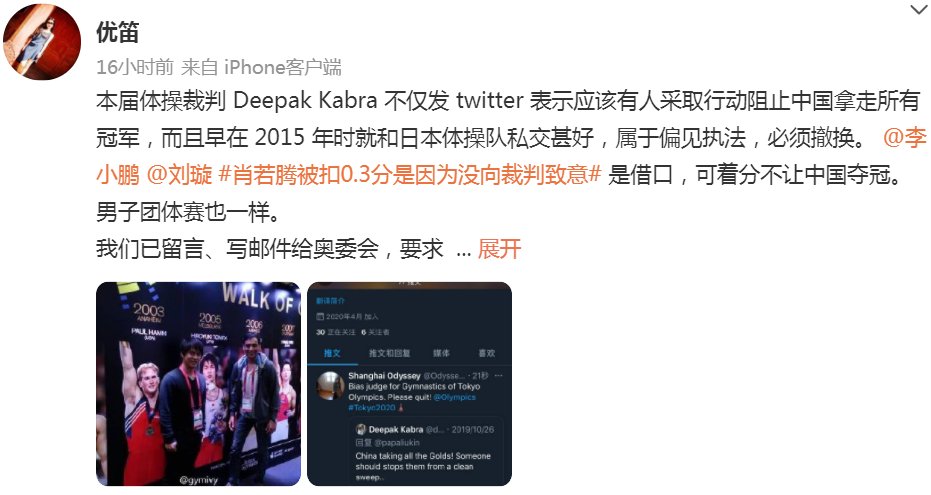Follow the iPhone客户端 source link
Image resolution: width=931 pixels, height=495 pixels.
click(x=283, y=67)
